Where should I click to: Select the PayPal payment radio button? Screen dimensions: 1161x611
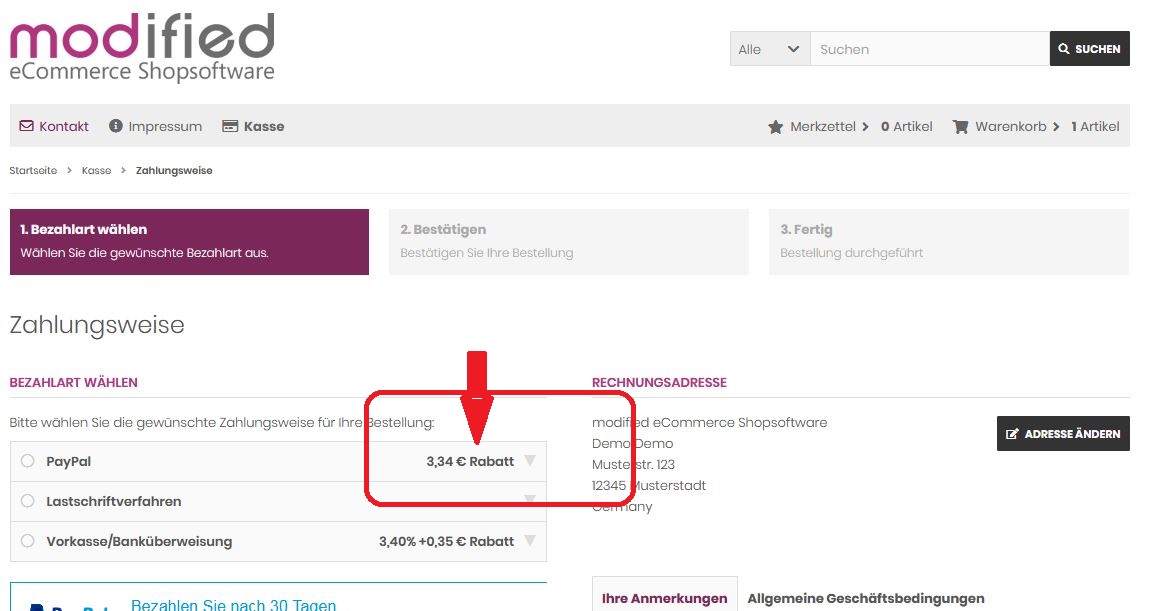coord(28,461)
